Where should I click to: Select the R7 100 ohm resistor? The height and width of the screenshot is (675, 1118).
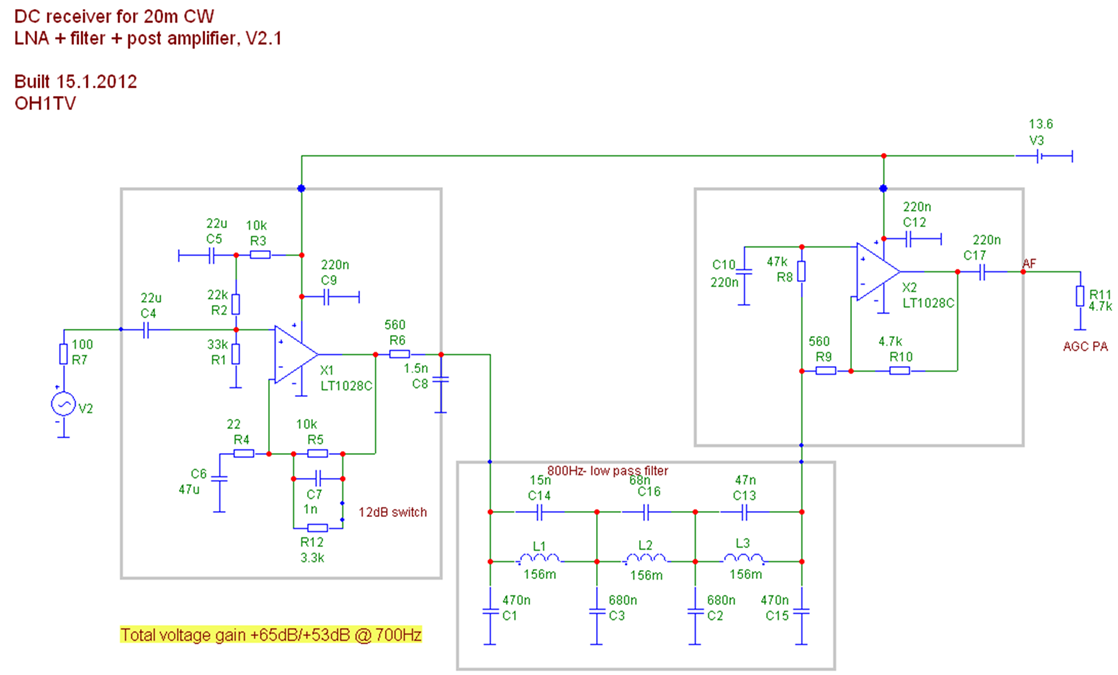(62, 354)
